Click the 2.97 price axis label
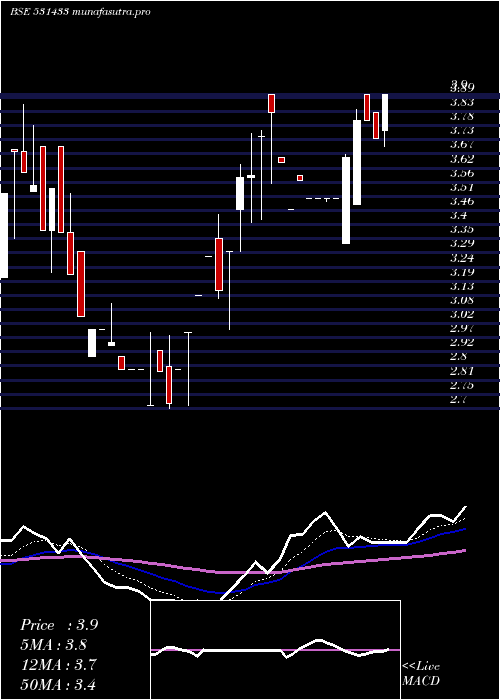This screenshot has width=500, height=700. coord(462,329)
